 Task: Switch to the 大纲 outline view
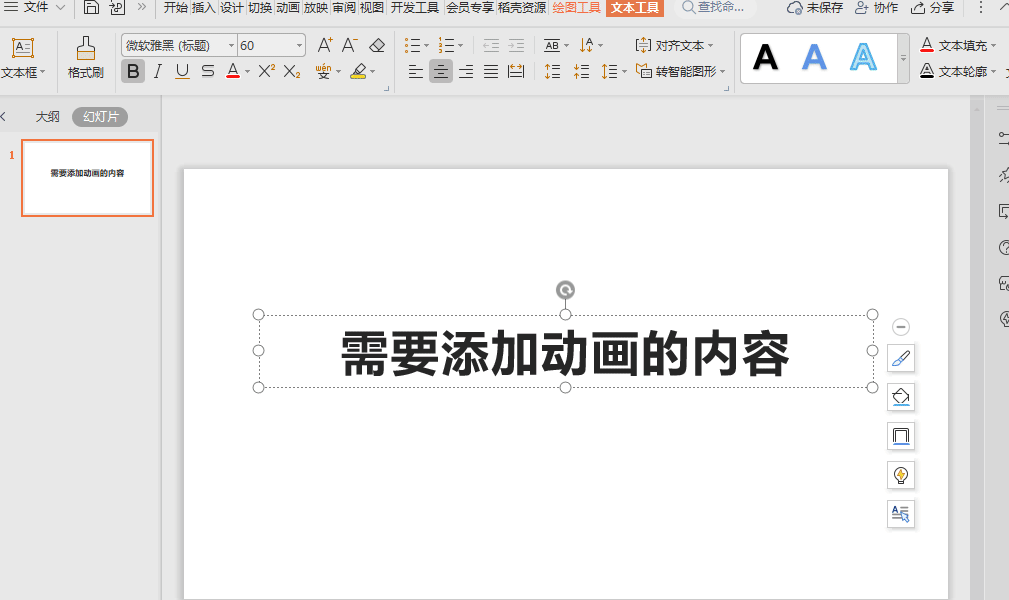pos(48,117)
